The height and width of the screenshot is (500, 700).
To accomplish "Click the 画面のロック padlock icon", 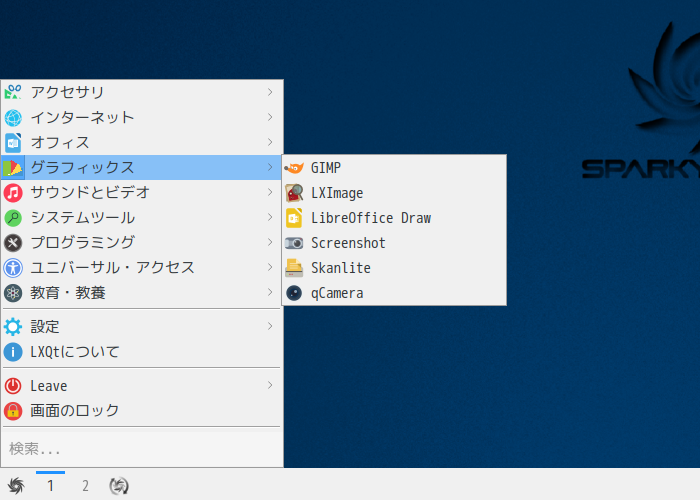I will point(13,411).
